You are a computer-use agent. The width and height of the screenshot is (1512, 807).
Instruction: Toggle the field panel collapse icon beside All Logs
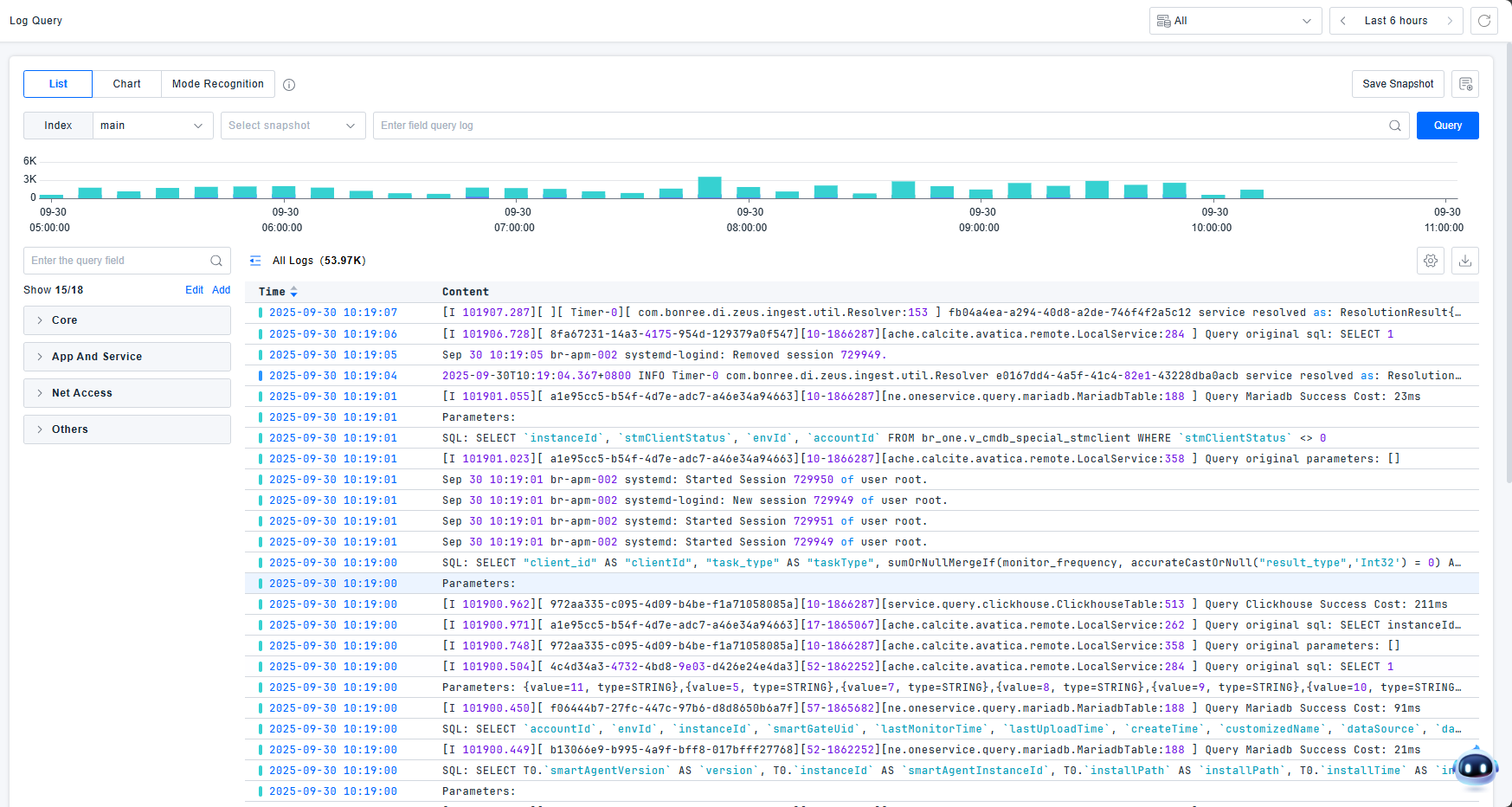pos(255,261)
